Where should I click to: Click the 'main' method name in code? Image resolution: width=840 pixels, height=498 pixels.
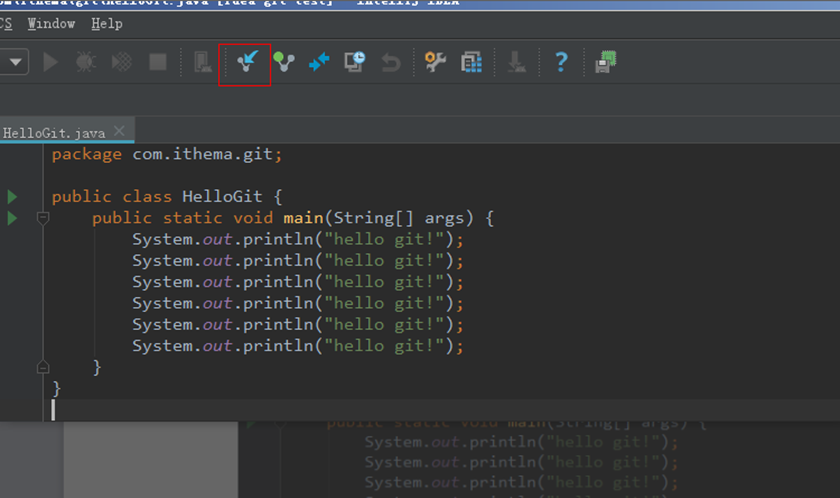coord(303,218)
